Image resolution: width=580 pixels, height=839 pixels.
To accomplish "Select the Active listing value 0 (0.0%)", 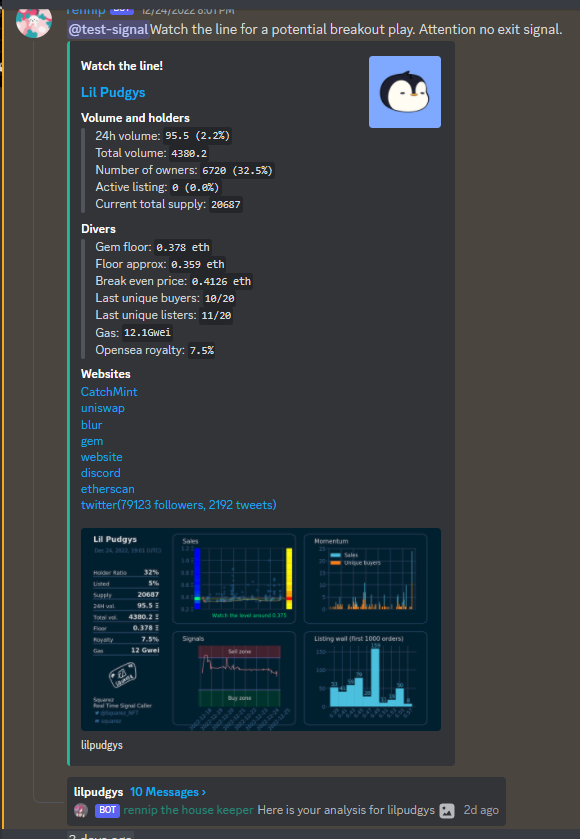I will click(196, 188).
